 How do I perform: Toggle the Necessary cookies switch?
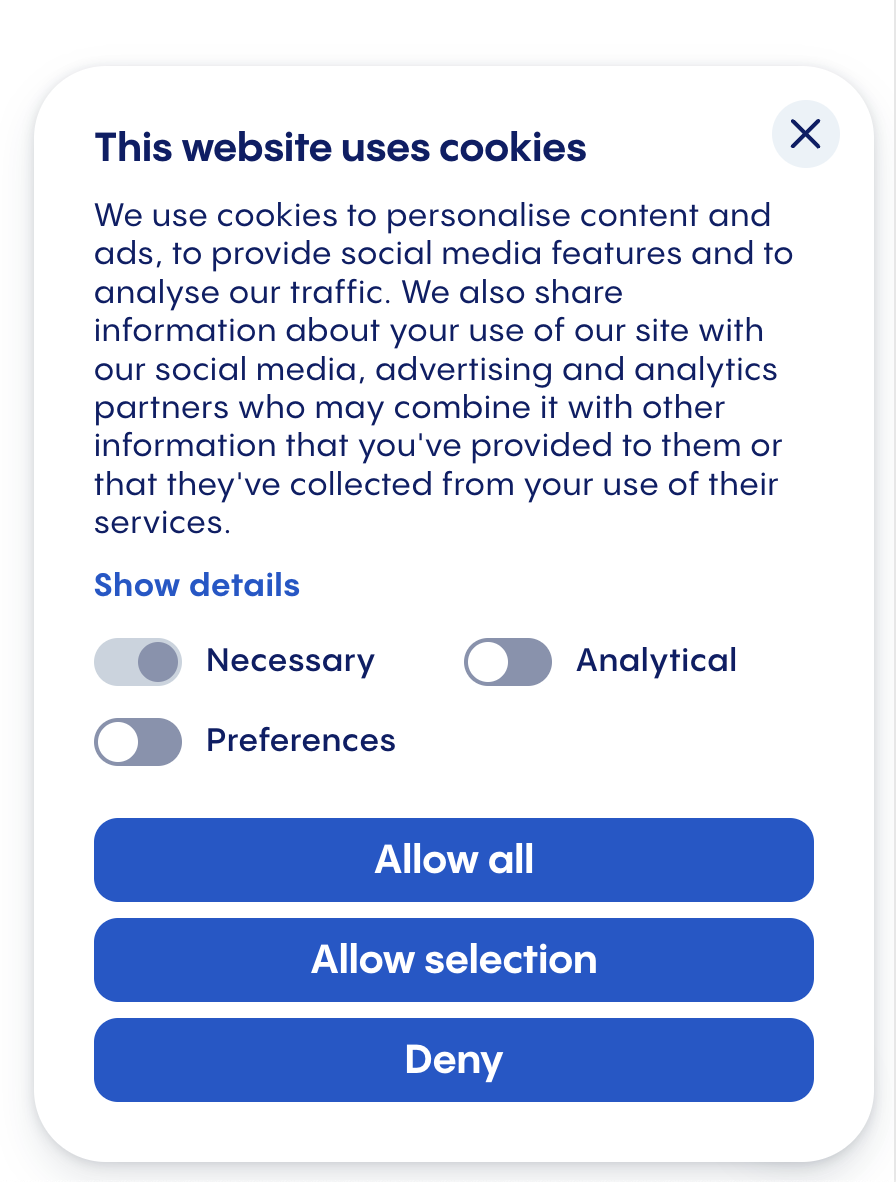pos(138,662)
